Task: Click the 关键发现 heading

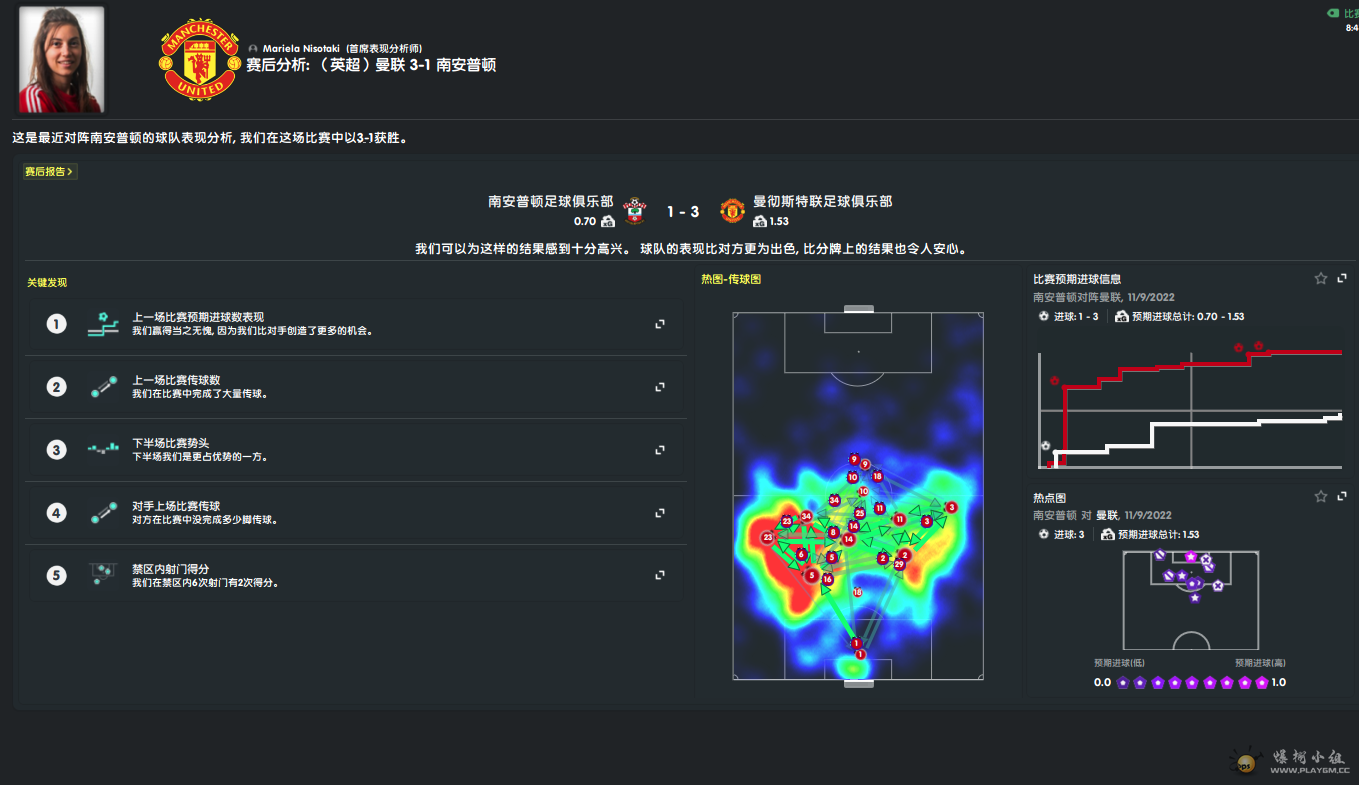Action: [x=47, y=283]
